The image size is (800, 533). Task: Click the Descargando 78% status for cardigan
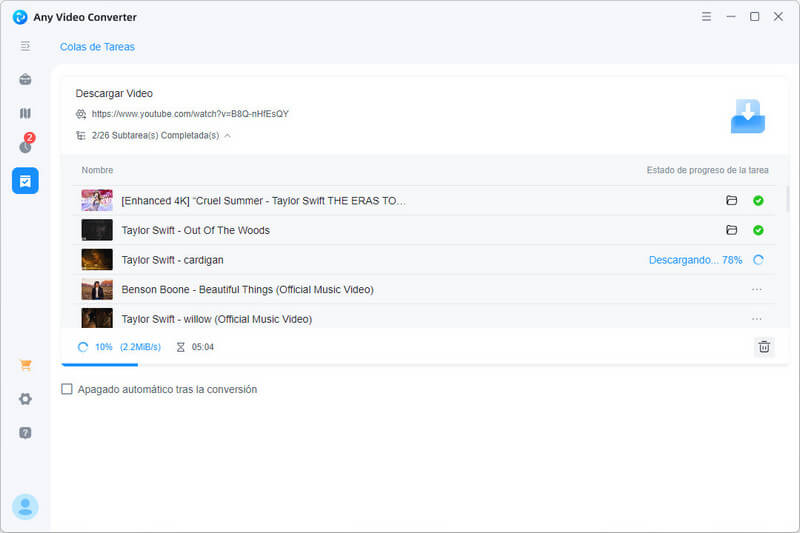[x=695, y=260]
